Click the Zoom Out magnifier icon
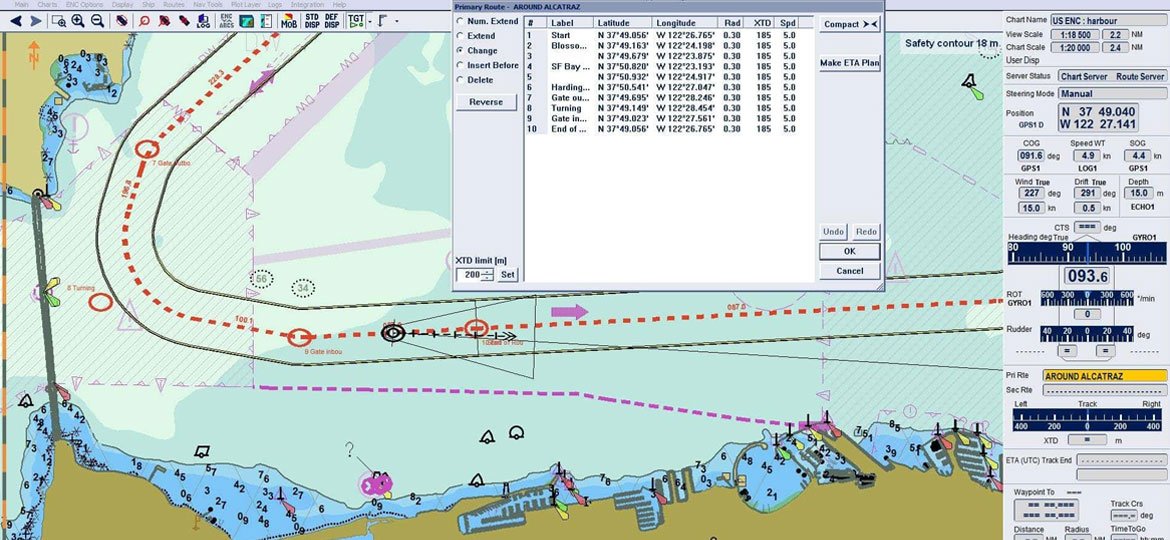1170x540 pixels. (98, 20)
